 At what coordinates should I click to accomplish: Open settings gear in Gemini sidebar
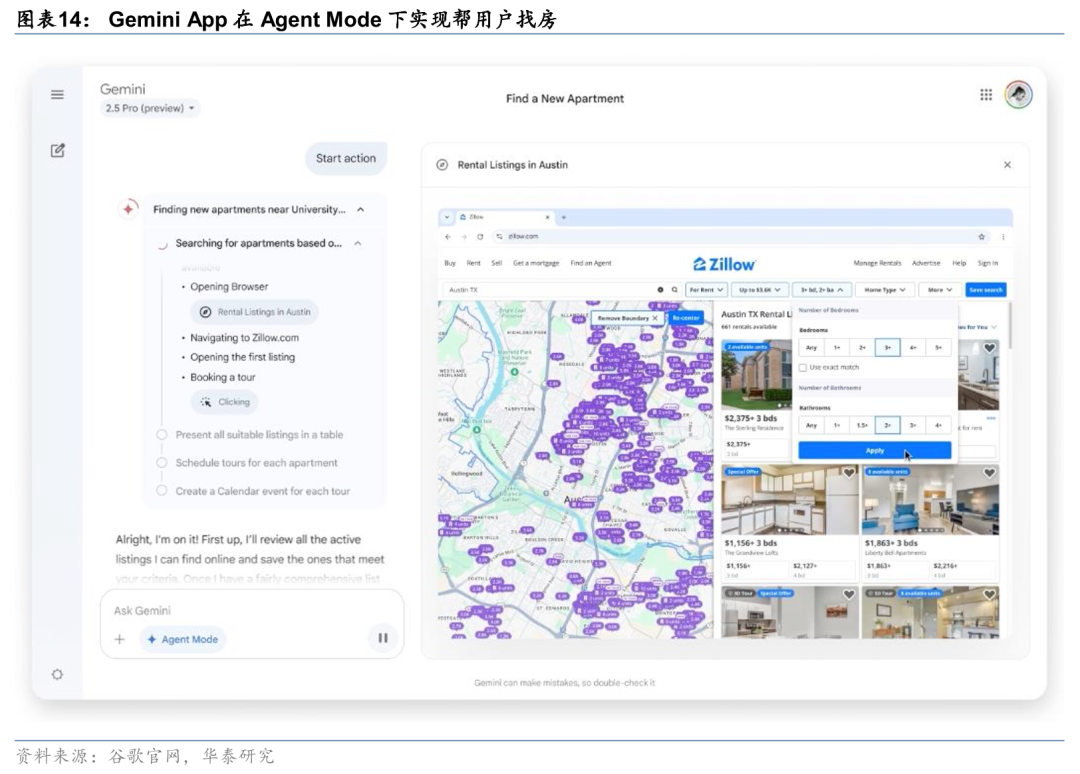coord(57,674)
